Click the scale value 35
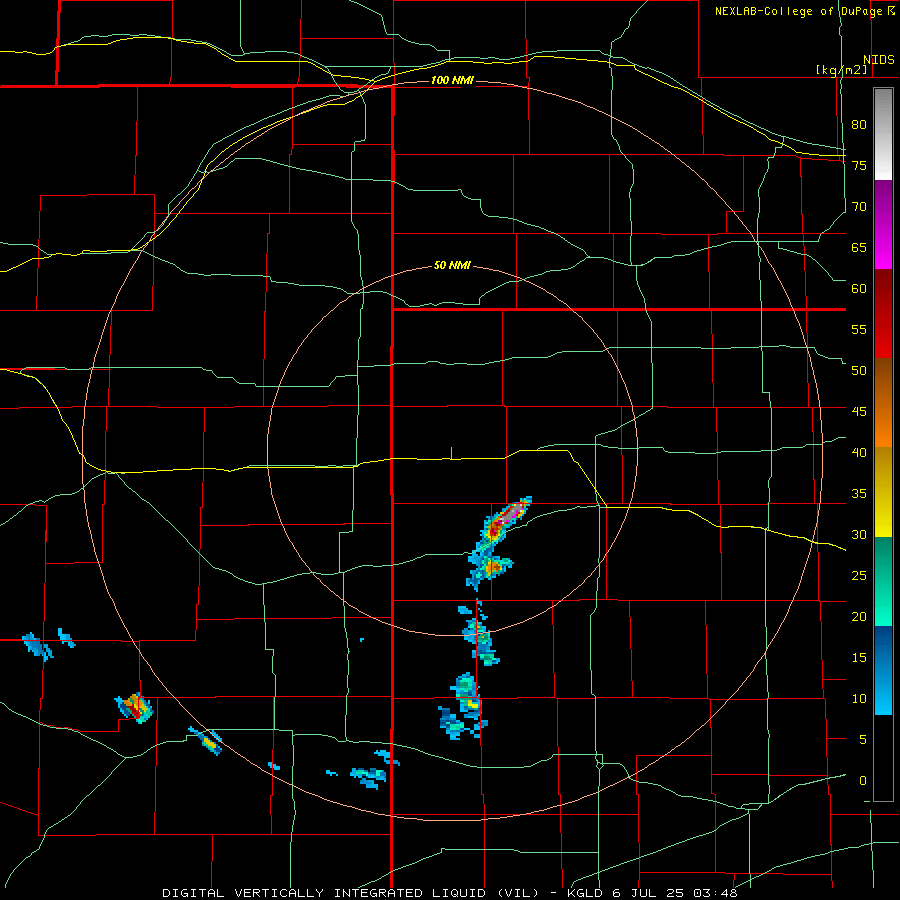The width and height of the screenshot is (900, 900). pyautogui.click(x=859, y=494)
